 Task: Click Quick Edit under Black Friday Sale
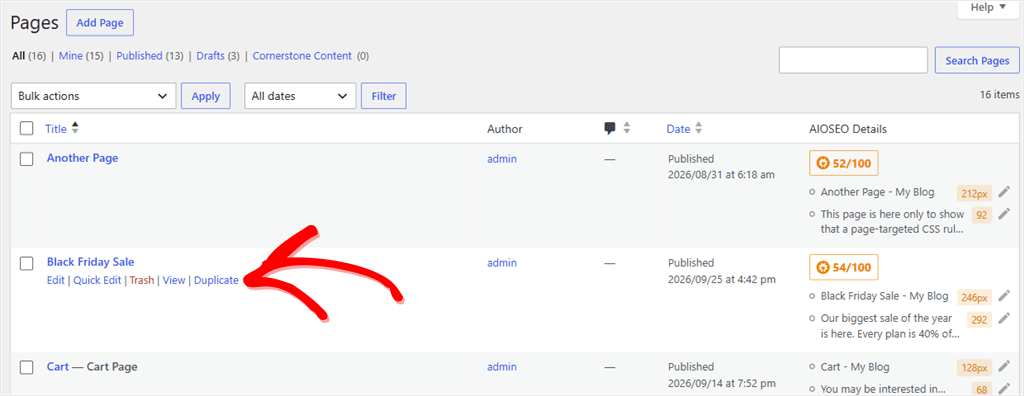pyautogui.click(x=97, y=280)
